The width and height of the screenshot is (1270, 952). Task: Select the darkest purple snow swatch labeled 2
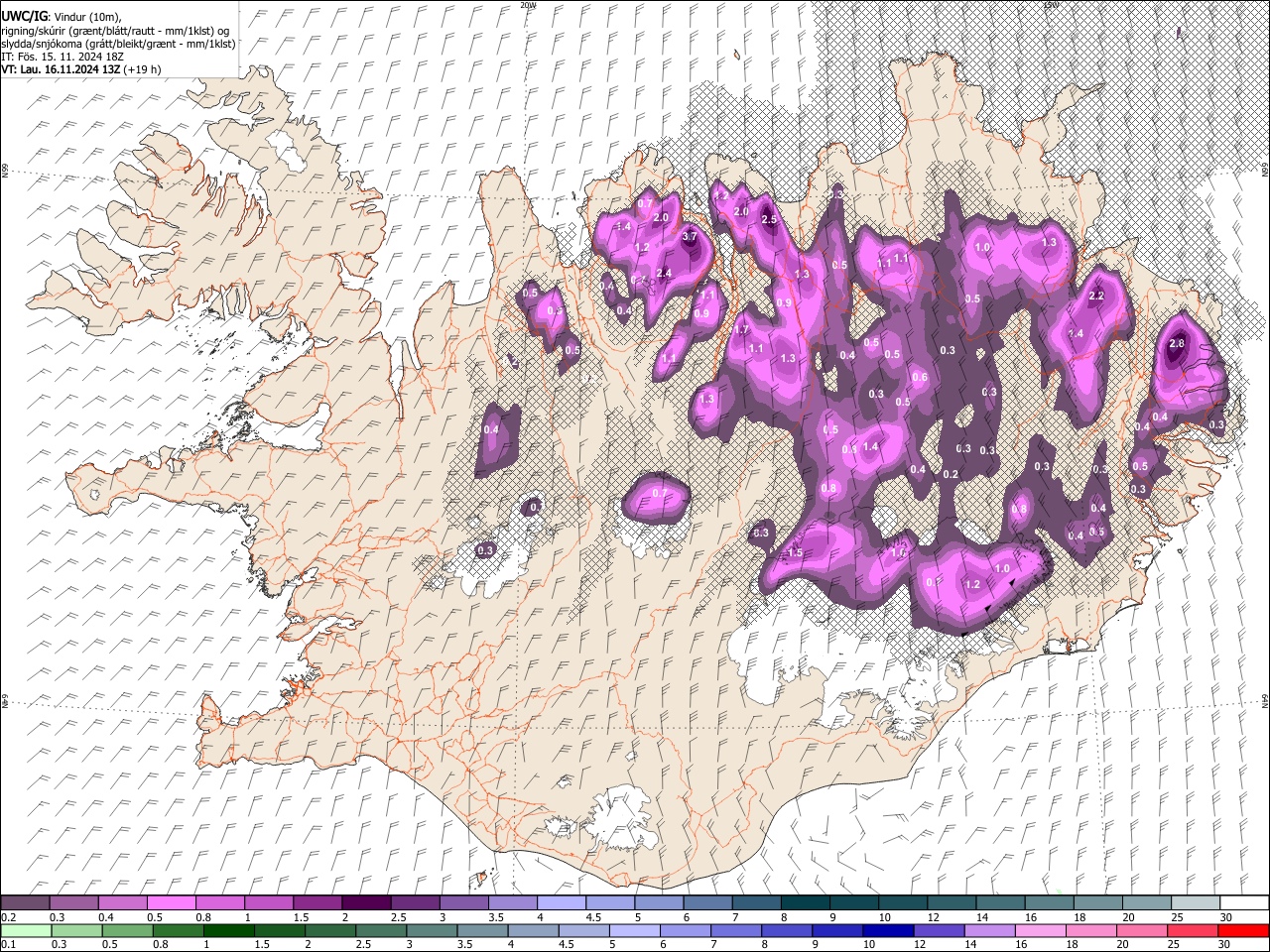365,903
